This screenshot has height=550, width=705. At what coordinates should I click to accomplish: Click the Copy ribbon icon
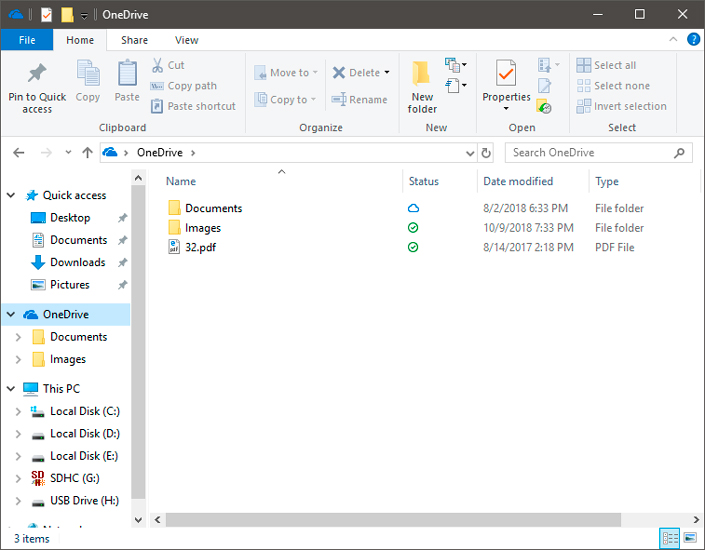click(x=88, y=73)
